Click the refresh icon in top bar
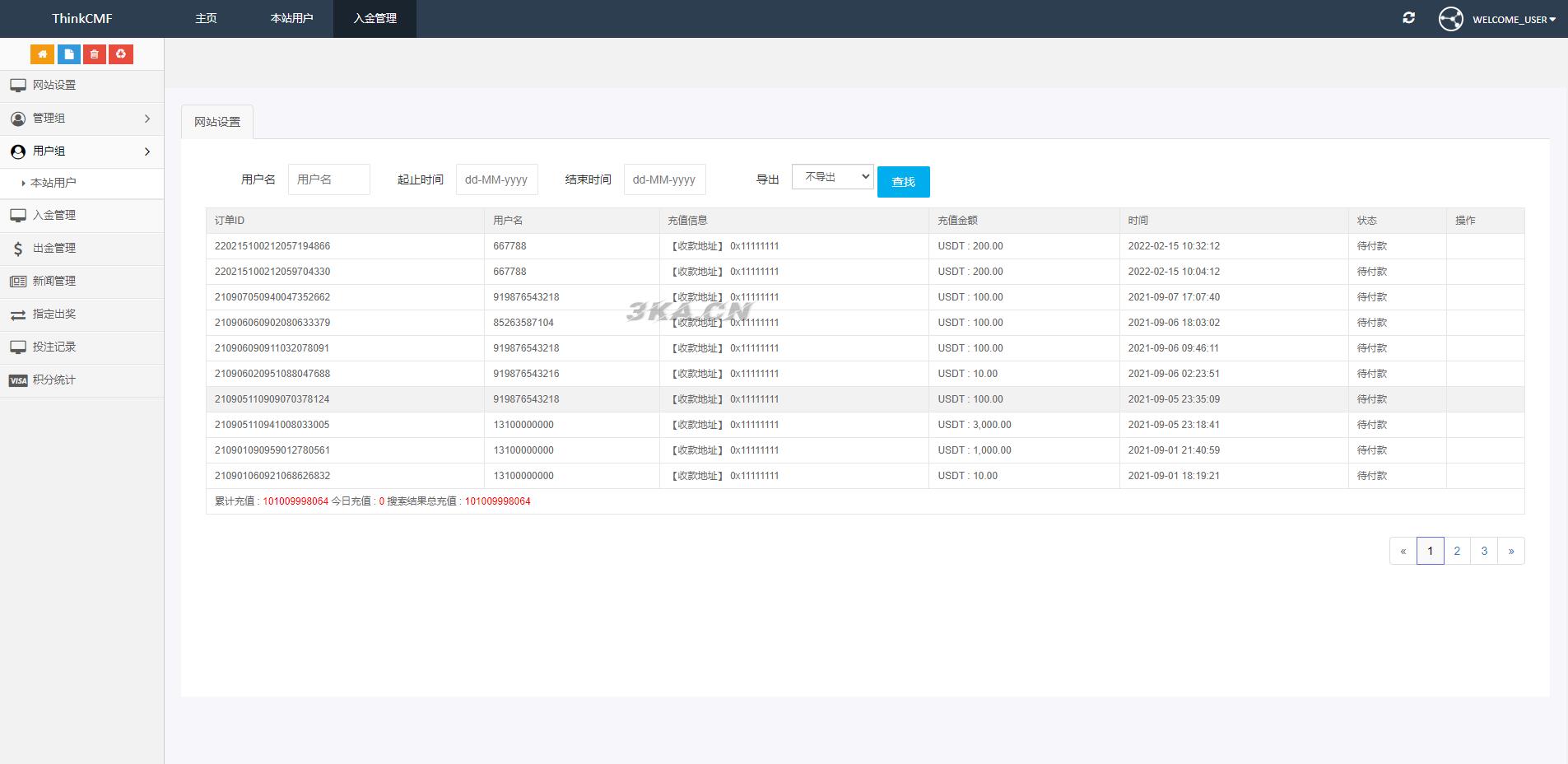 click(1409, 17)
